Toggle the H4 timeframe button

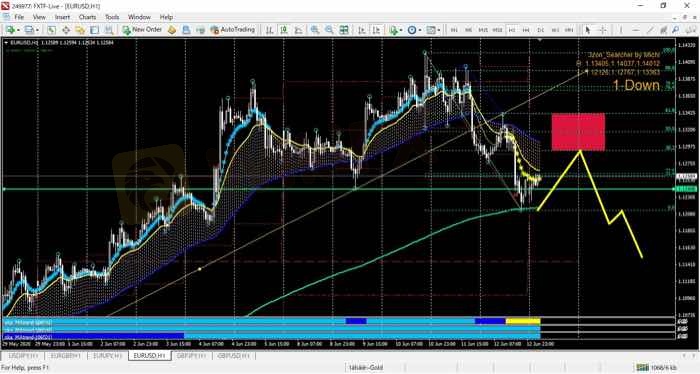[x=526, y=30]
